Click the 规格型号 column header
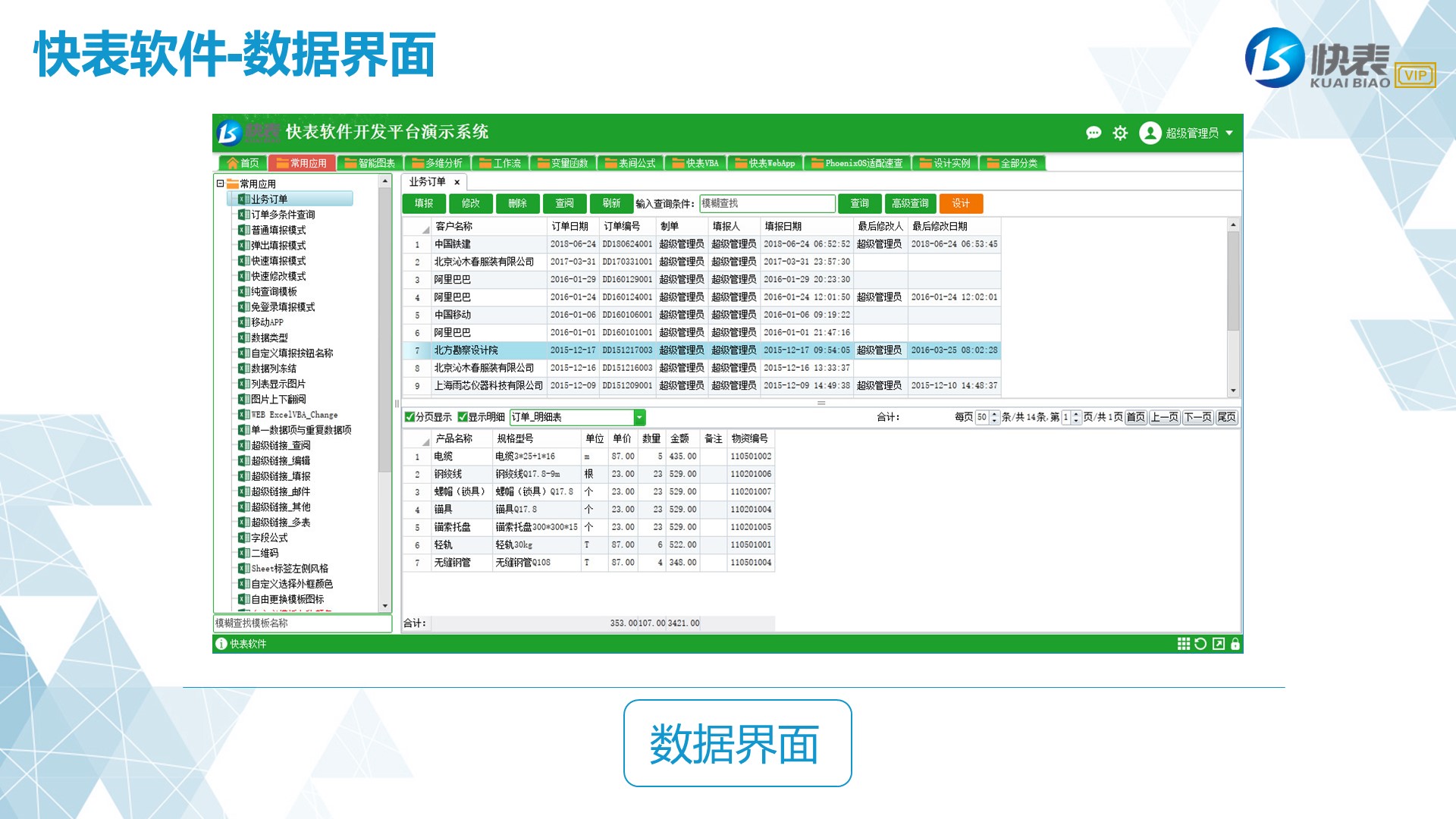 538,438
